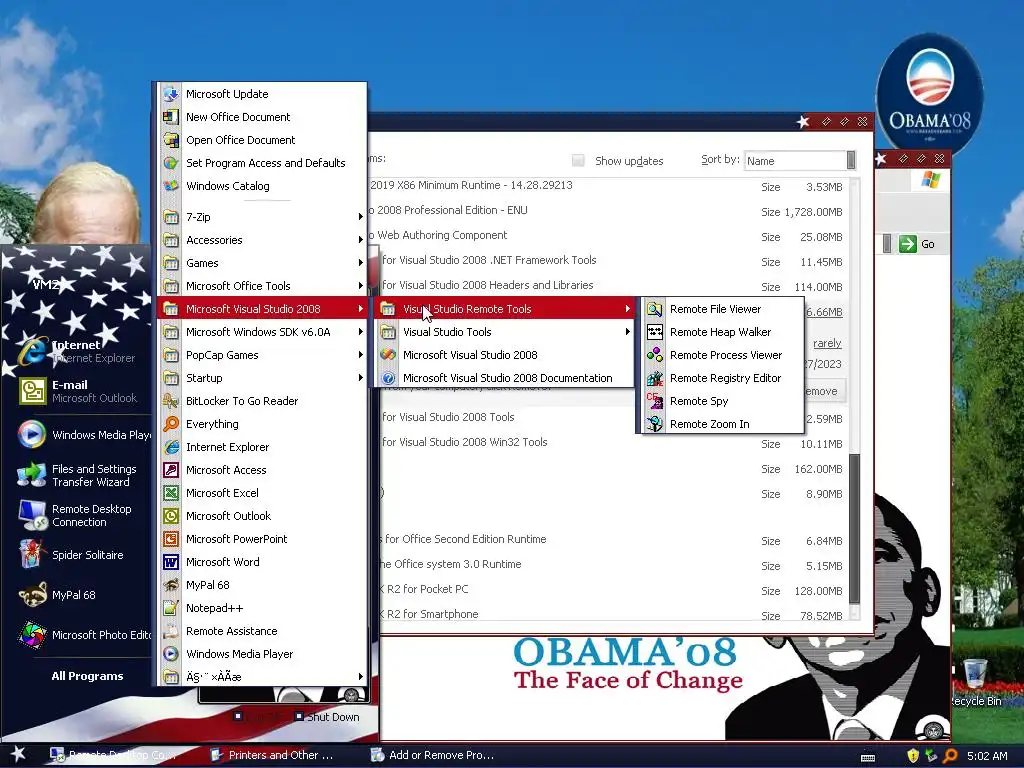Open Visual Studio 2008 Documentation help icon
The image size is (1024, 768).
click(388, 377)
